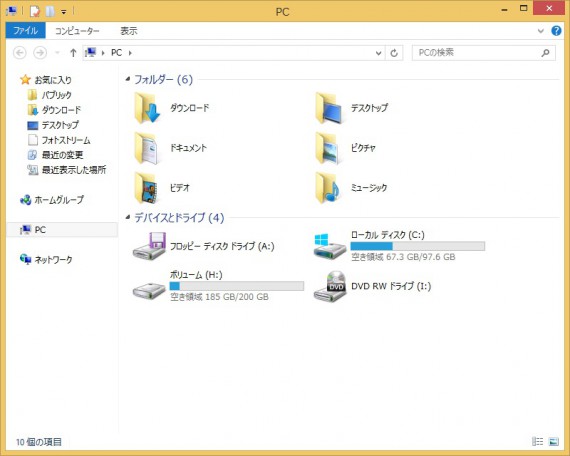The image size is (570, 456).
Task: Collapse the フォルダー (6) group
Action: coord(128,79)
